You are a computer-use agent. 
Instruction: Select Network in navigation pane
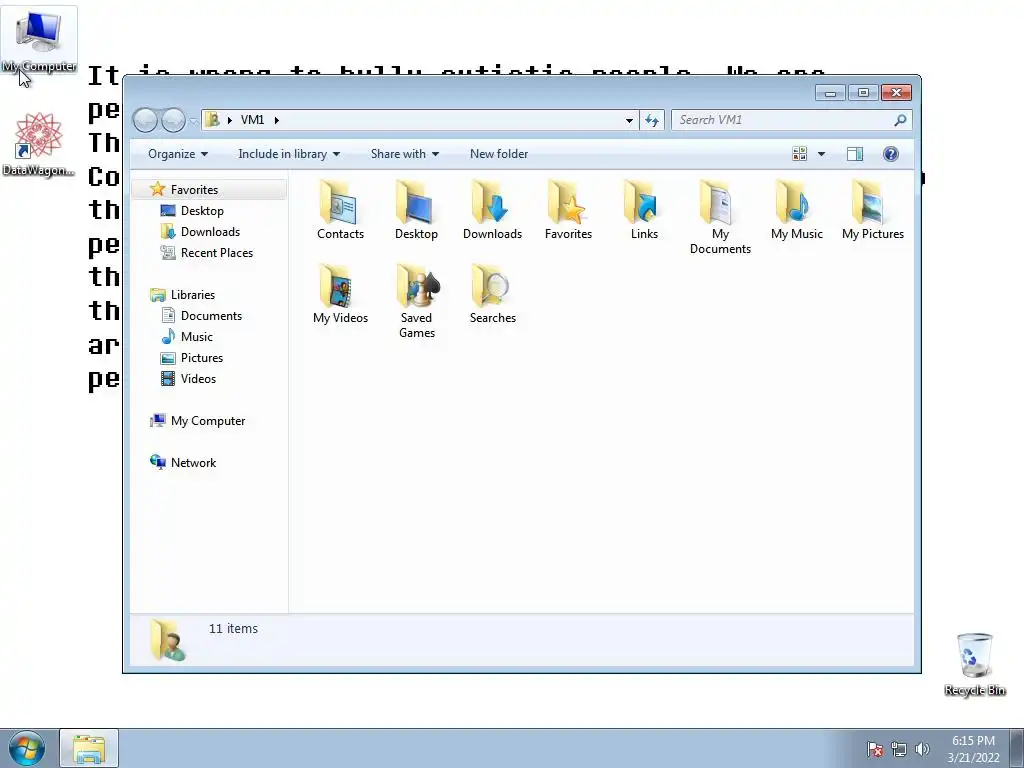coord(193,462)
